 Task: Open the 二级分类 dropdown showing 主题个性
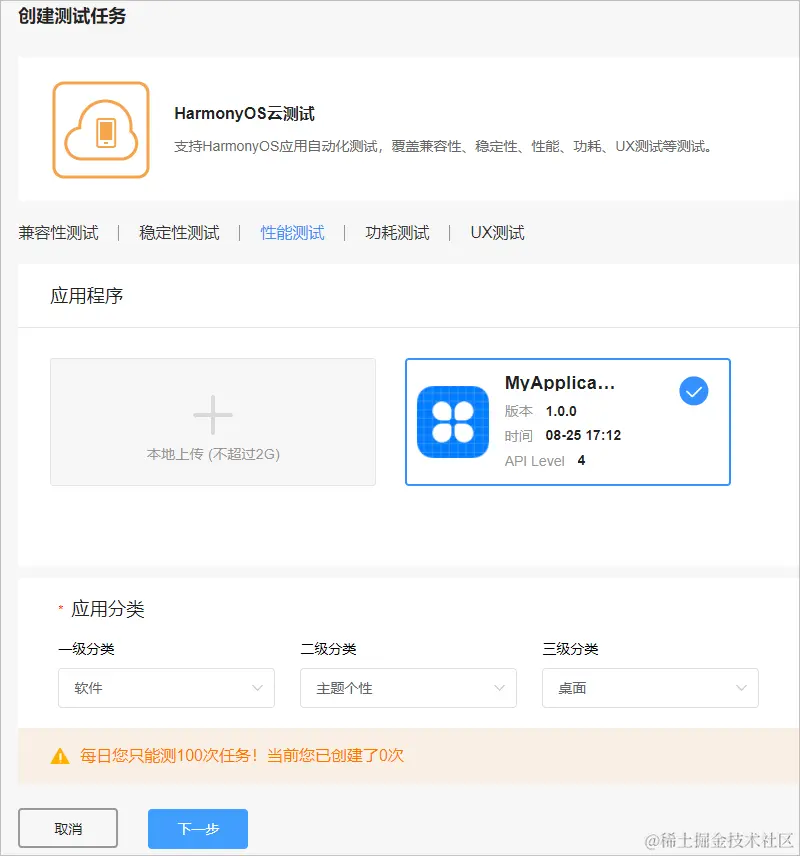pyautogui.click(x=408, y=688)
